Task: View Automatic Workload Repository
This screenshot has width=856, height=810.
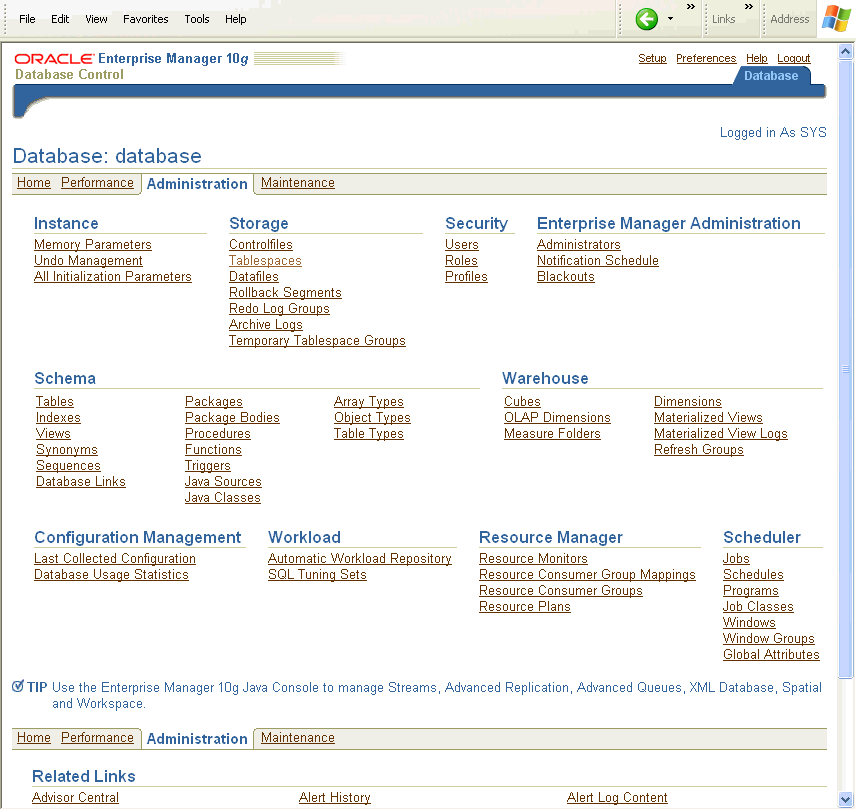Action: [x=360, y=559]
